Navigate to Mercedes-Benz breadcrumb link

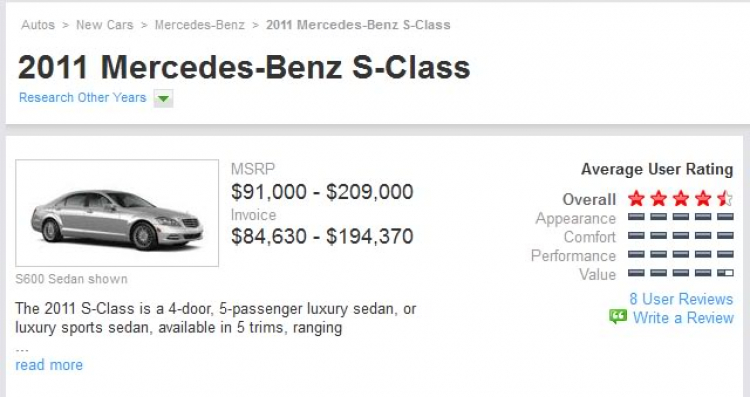click(x=199, y=25)
